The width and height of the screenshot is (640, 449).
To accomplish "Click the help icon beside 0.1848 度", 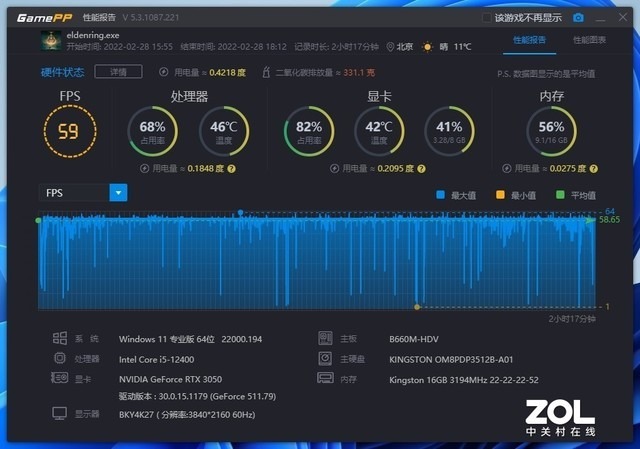I will (x=231, y=169).
